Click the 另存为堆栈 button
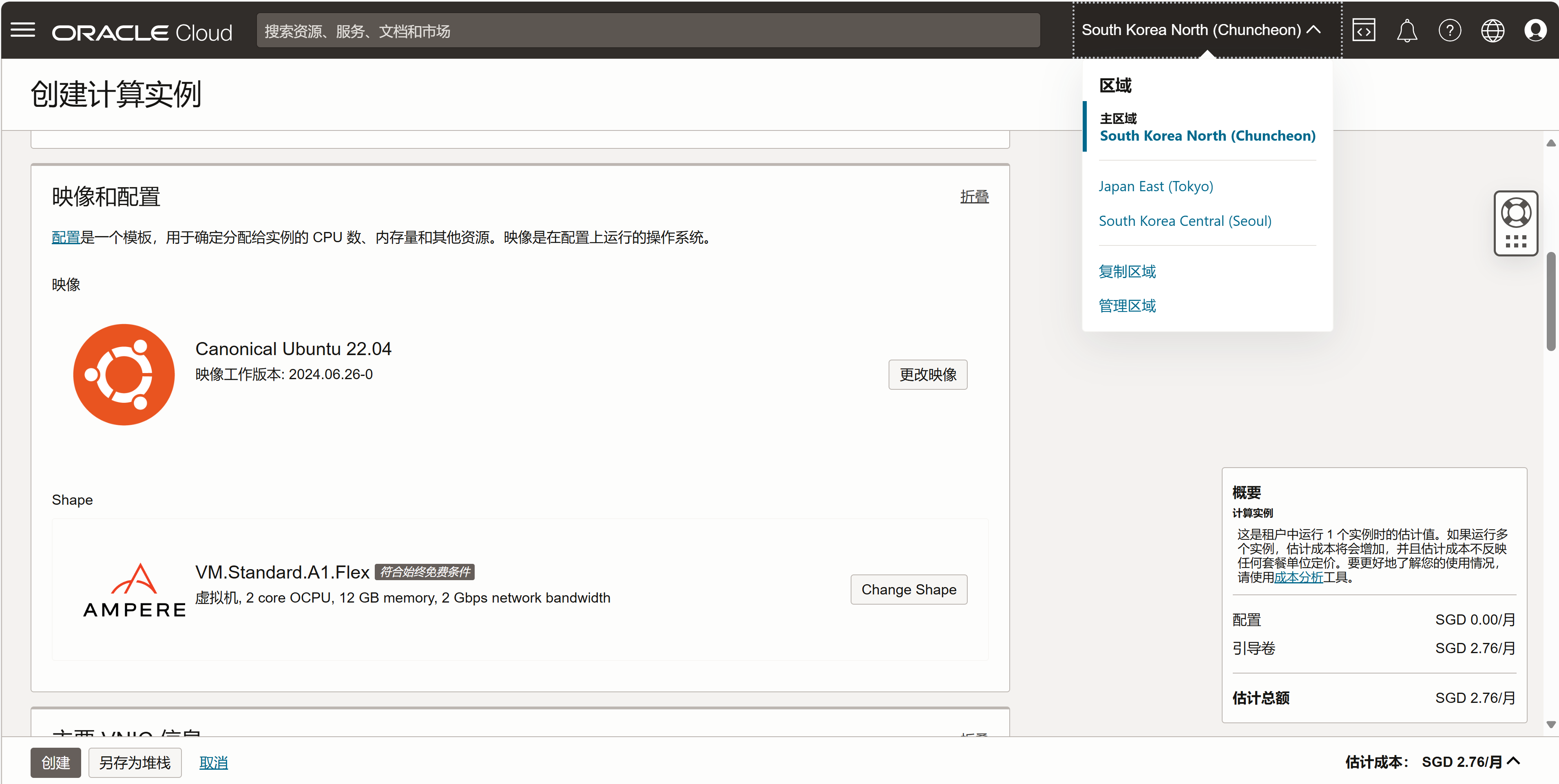The height and width of the screenshot is (784, 1559). pyautogui.click(x=135, y=762)
